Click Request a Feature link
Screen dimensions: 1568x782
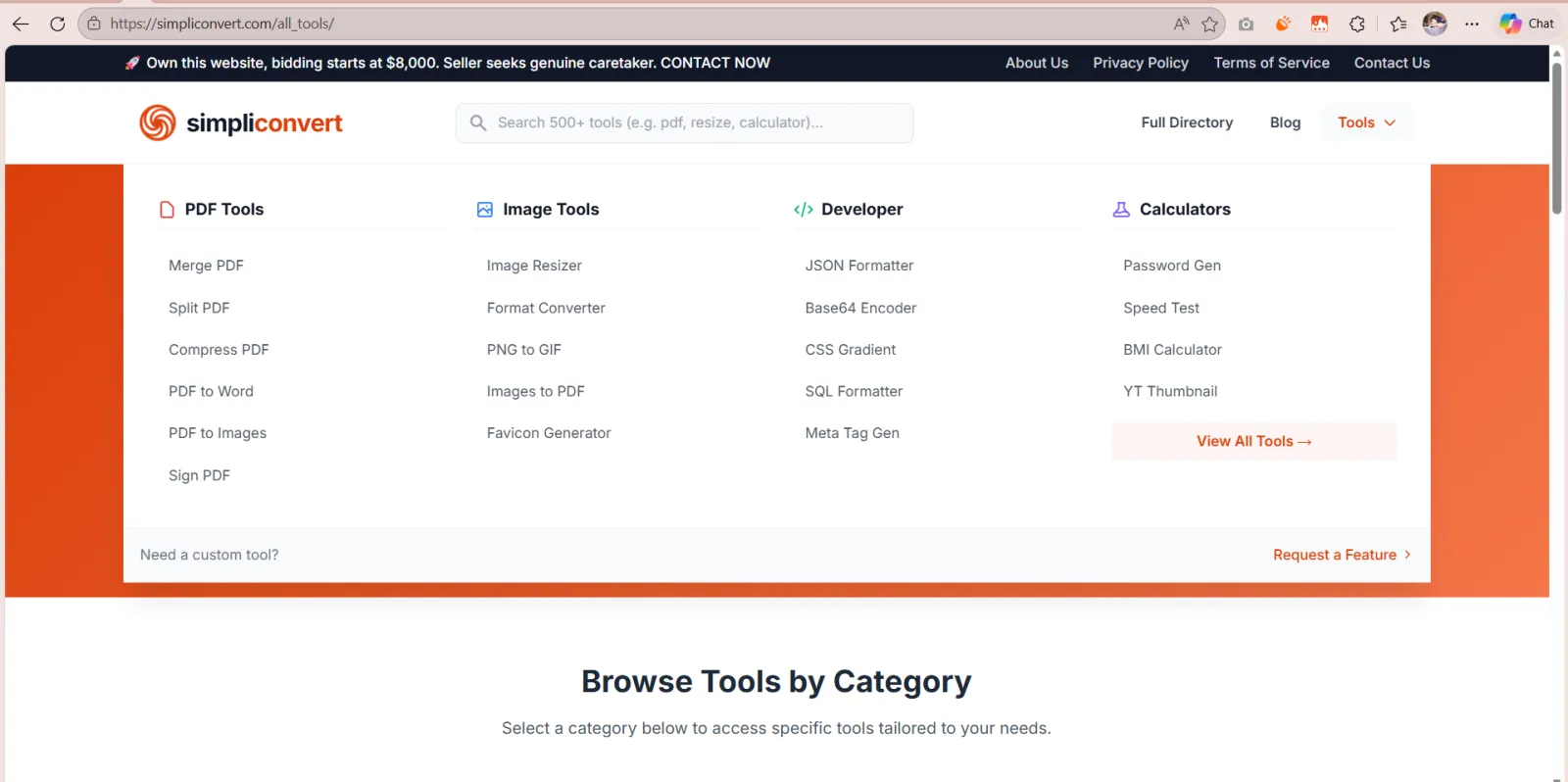pos(1334,555)
